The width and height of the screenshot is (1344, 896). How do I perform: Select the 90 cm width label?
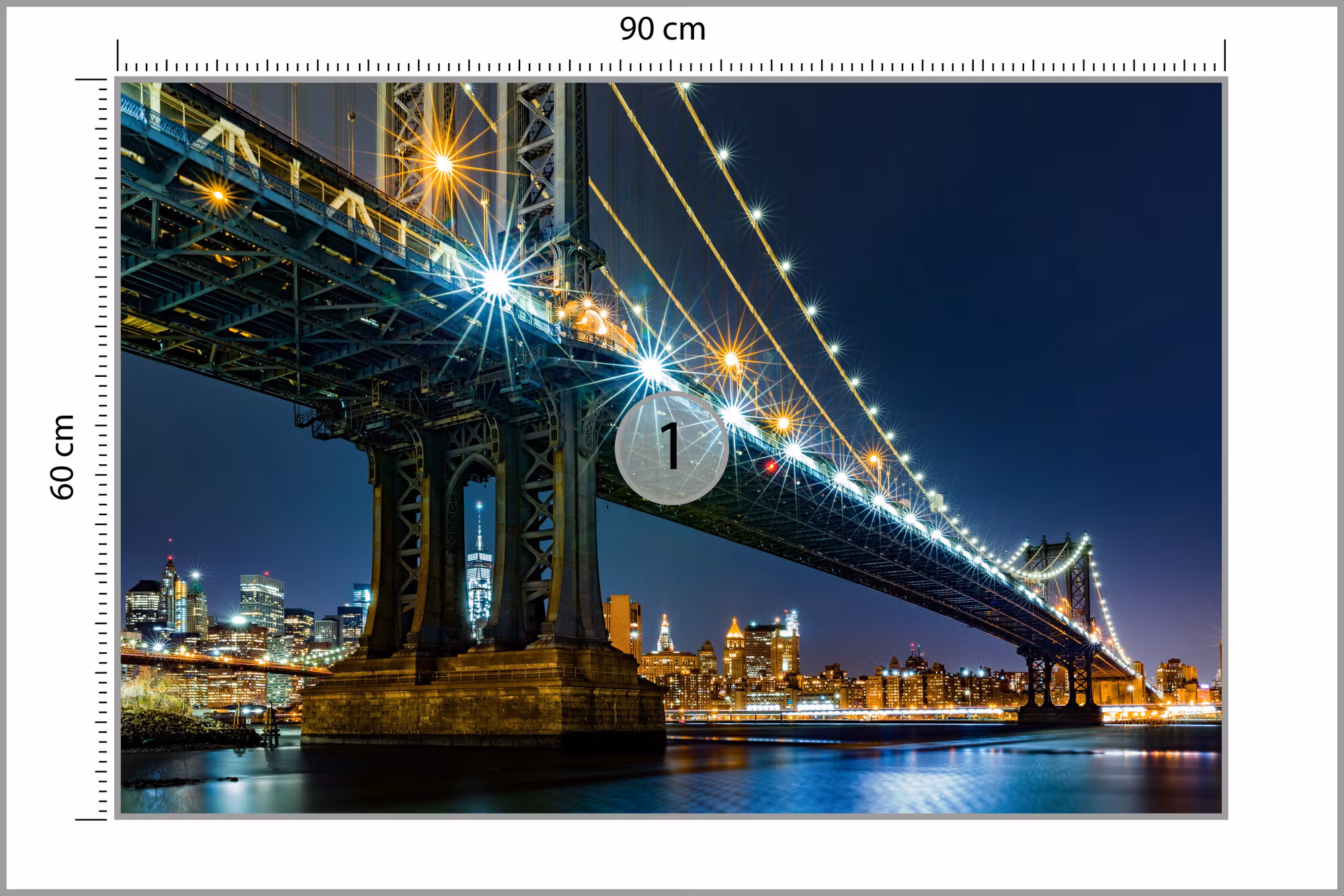[663, 29]
